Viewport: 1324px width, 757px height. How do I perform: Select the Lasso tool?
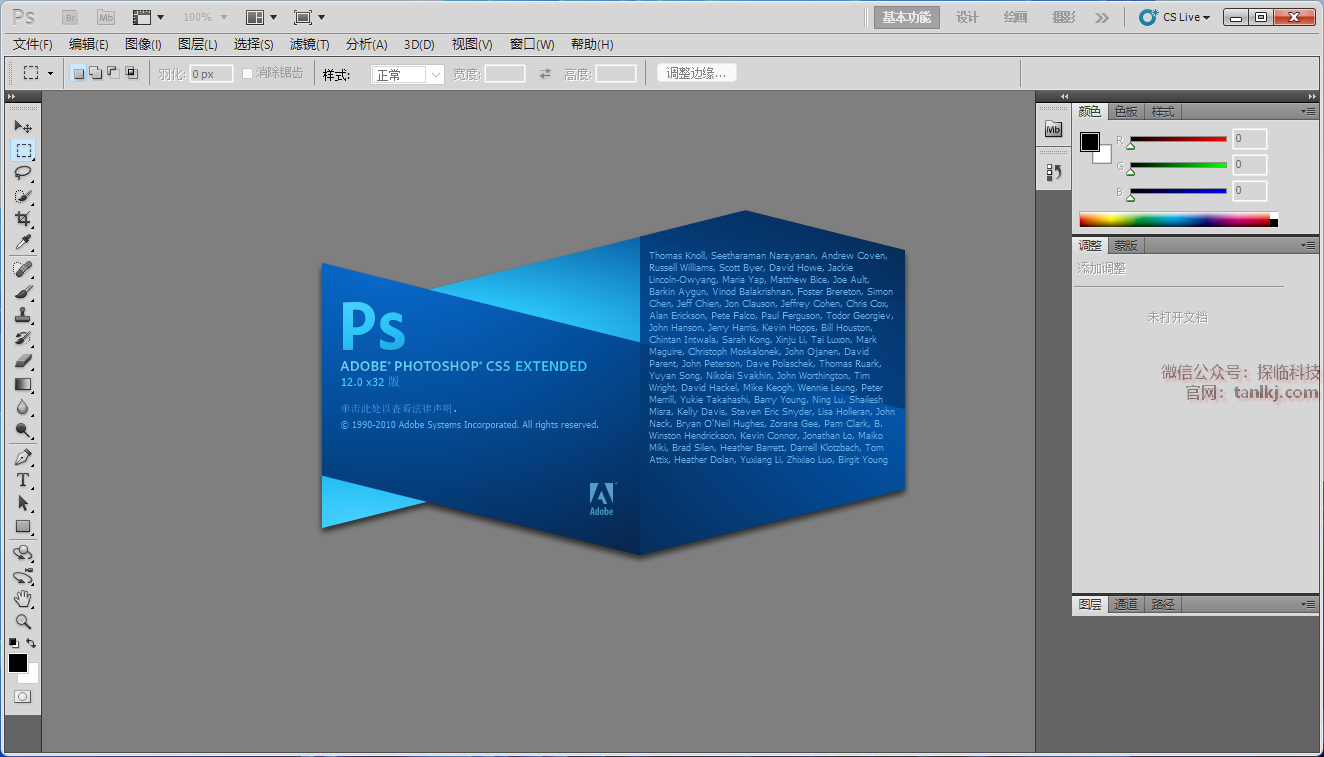[23, 173]
